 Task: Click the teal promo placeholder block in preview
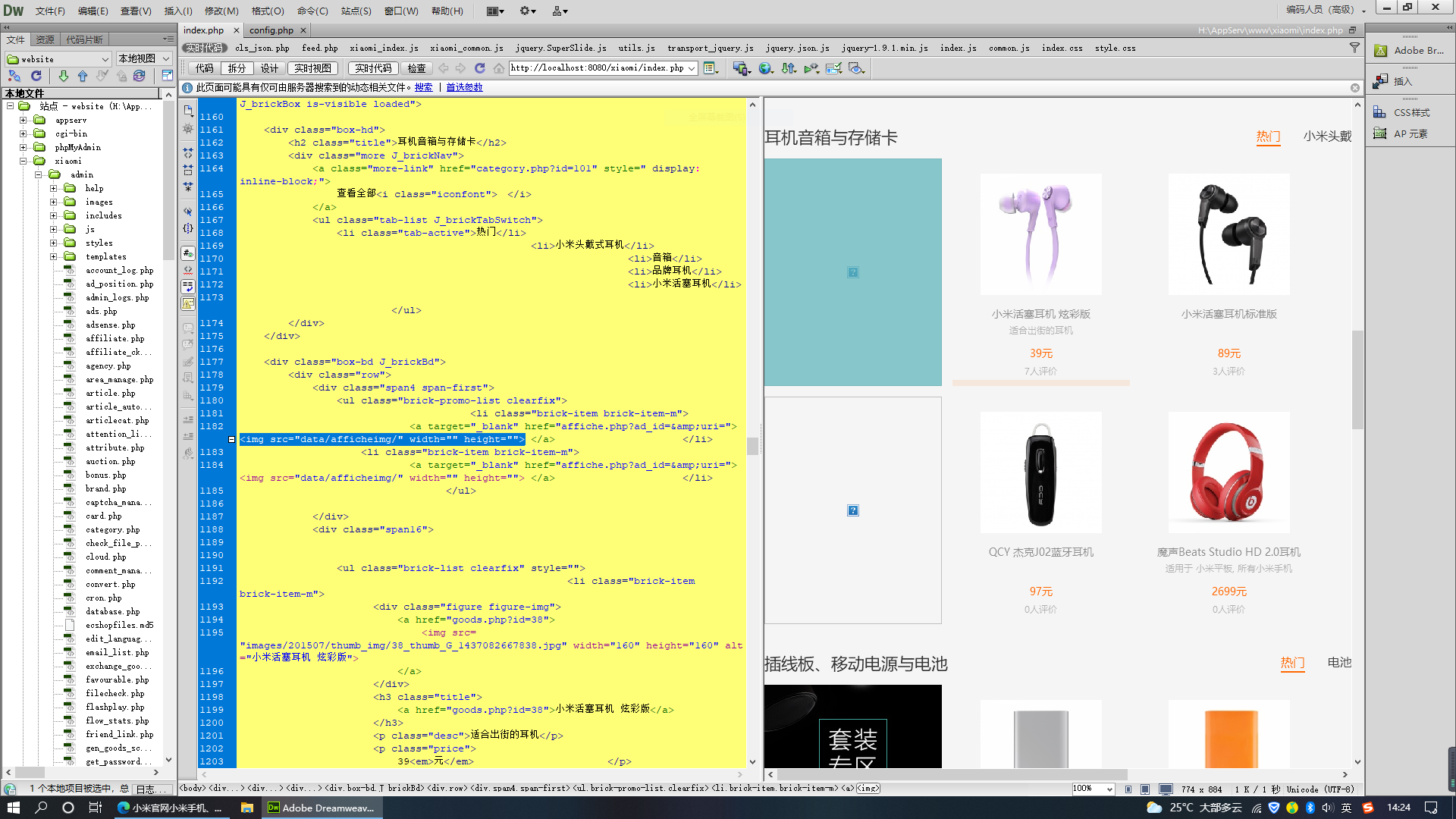852,272
